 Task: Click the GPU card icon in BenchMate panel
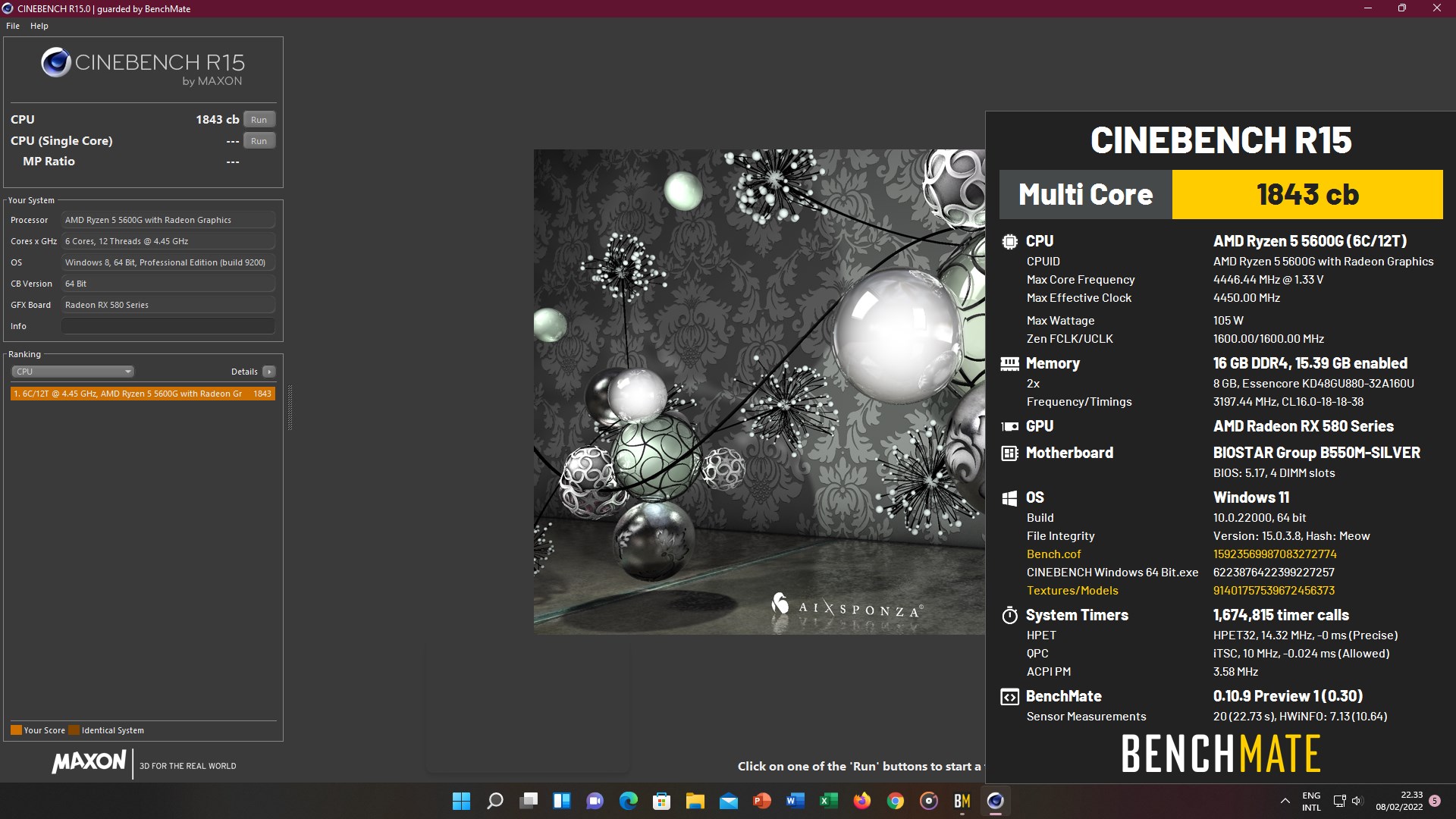pos(1009,426)
